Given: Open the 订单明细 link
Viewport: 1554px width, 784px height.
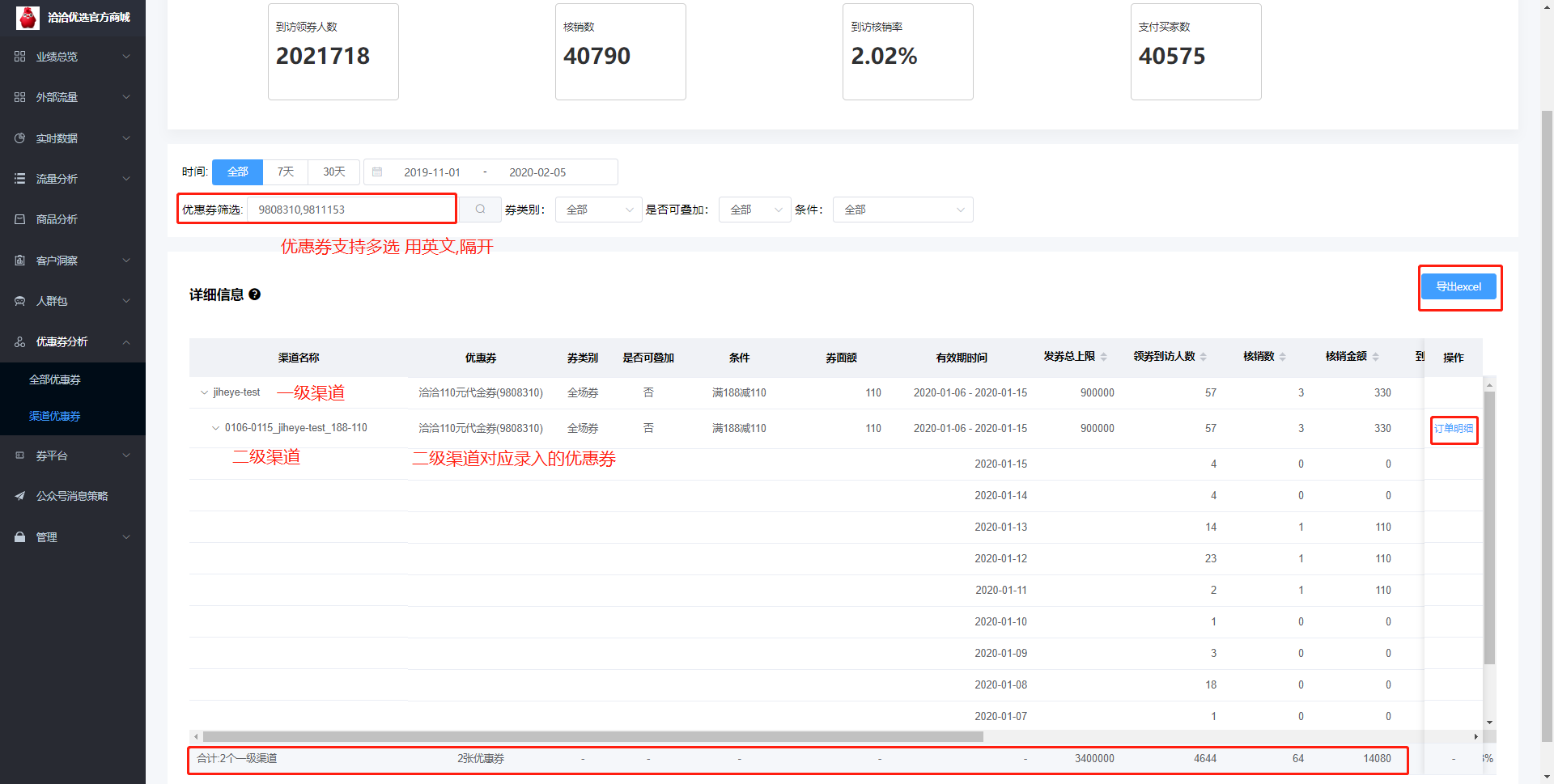Looking at the screenshot, I should pyautogui.click(x=1454, y=429).
